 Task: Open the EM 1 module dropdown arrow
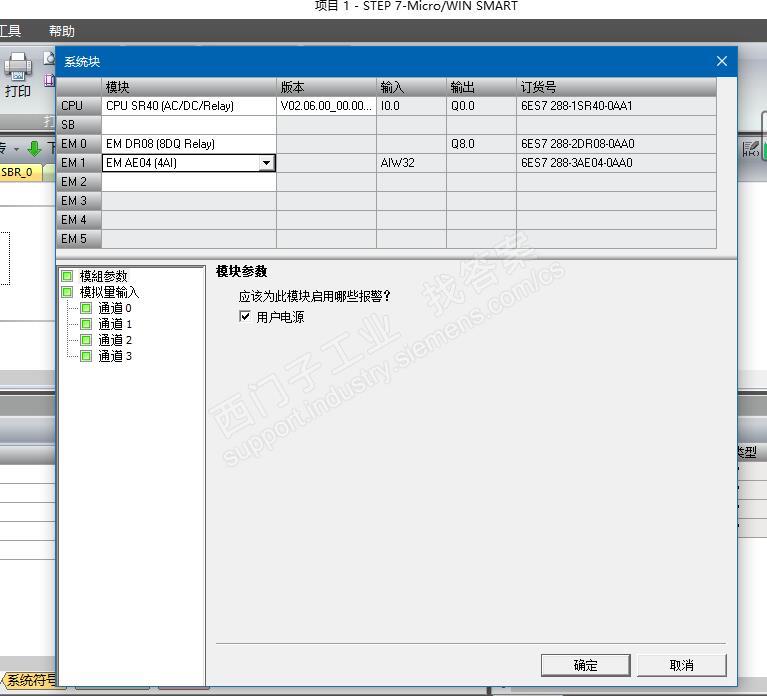click(x=267, y=163)
